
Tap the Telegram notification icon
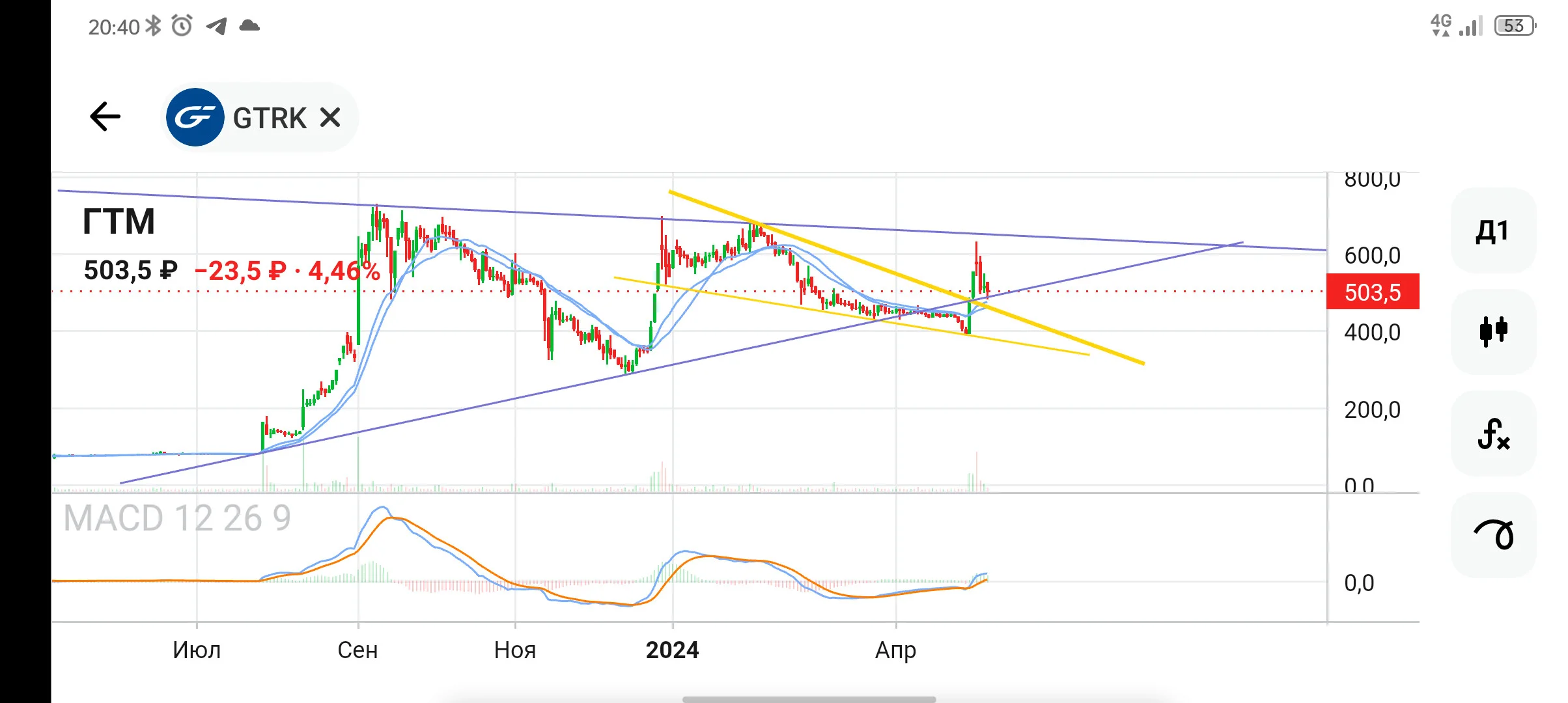click(x=216, y=26)
